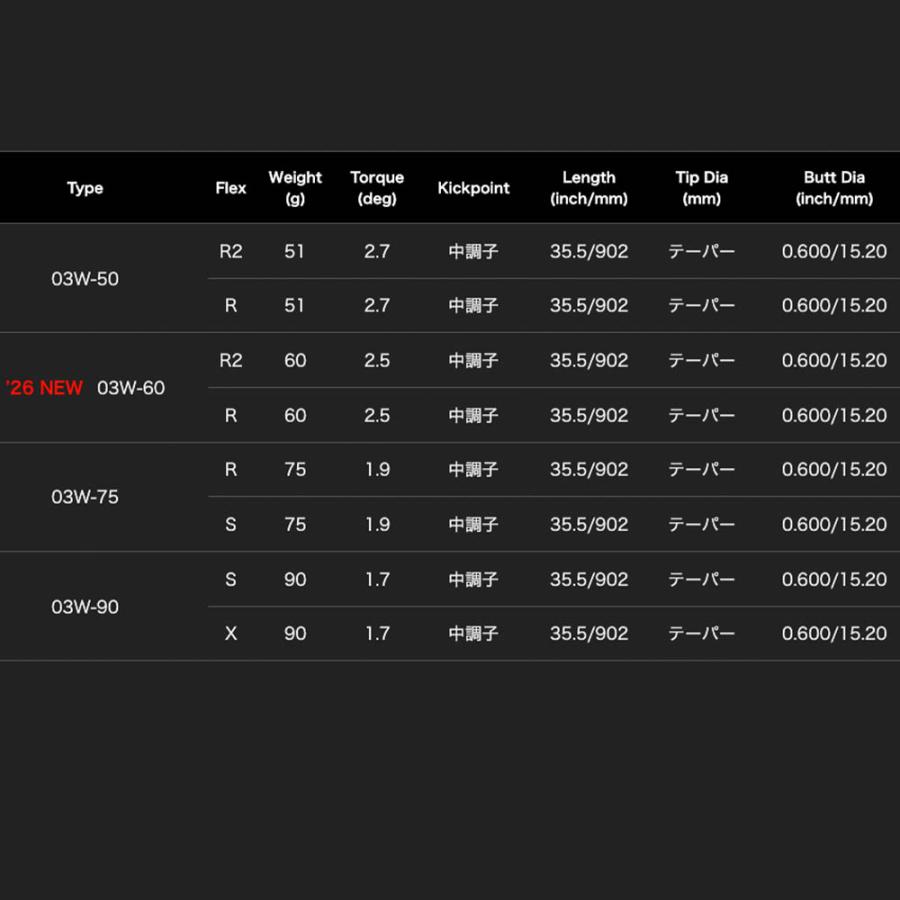The image size is (900, 900).
Task: Click weight 51 in the 03W-50 R row
Action: pos(294,306)
